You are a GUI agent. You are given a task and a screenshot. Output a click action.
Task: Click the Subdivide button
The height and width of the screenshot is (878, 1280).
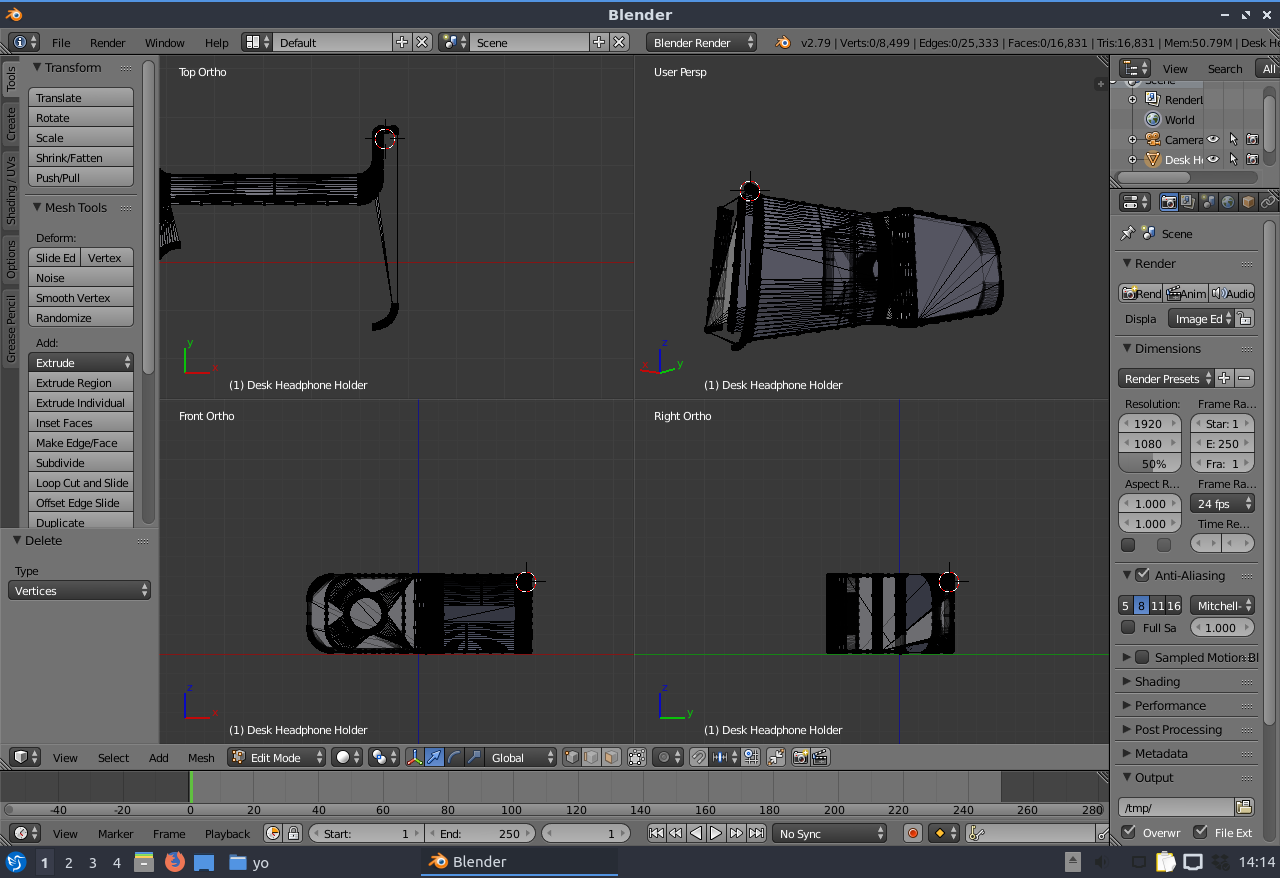tap(81, 463)
